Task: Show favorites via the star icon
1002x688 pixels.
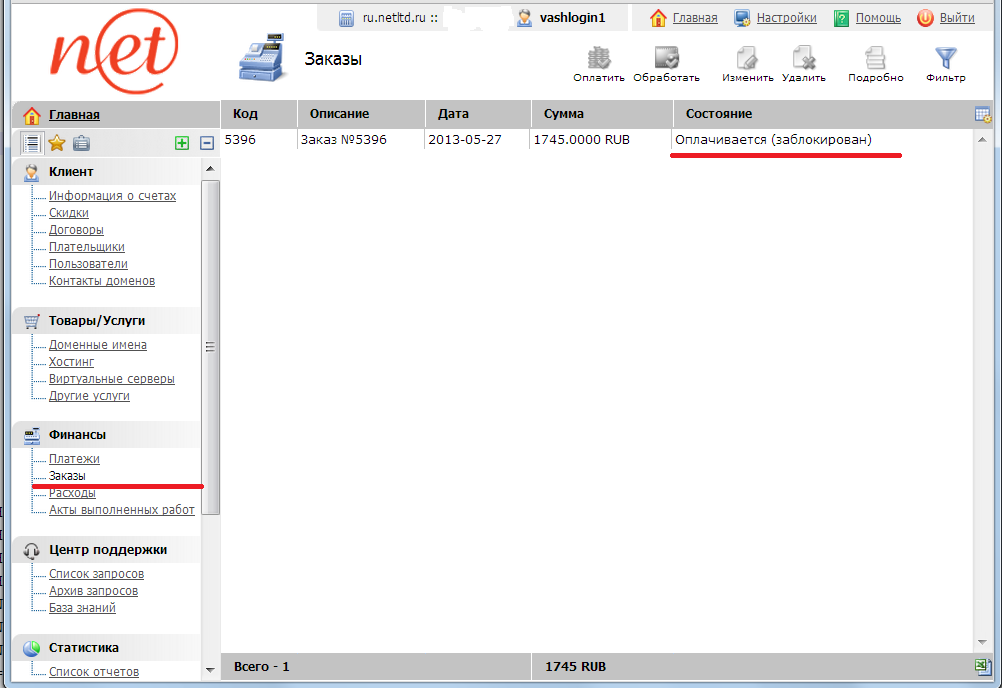Action: (x=57, y=143)
